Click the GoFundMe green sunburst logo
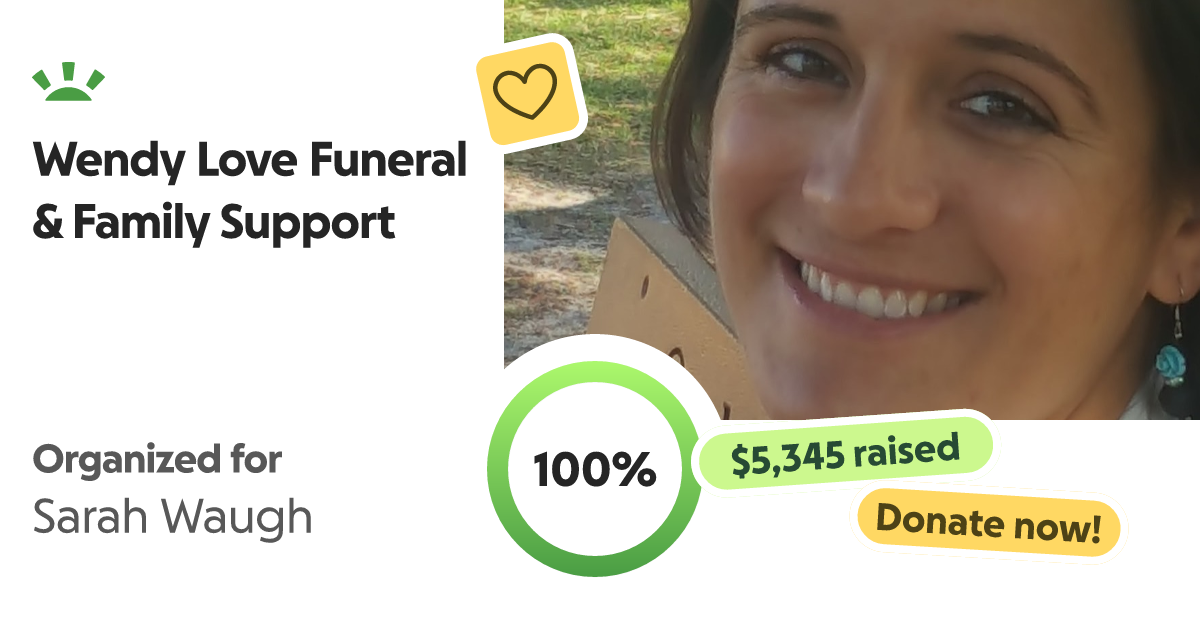Image resolution: width=1200 pixels, height=630 pixels. pos(69,84)
